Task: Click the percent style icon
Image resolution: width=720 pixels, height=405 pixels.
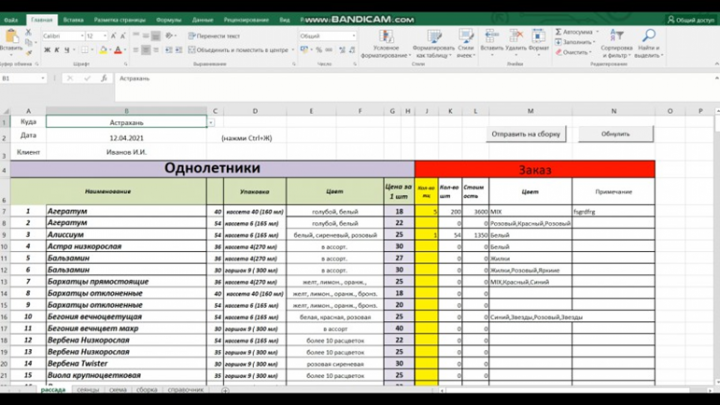Action: coord(319,50)
